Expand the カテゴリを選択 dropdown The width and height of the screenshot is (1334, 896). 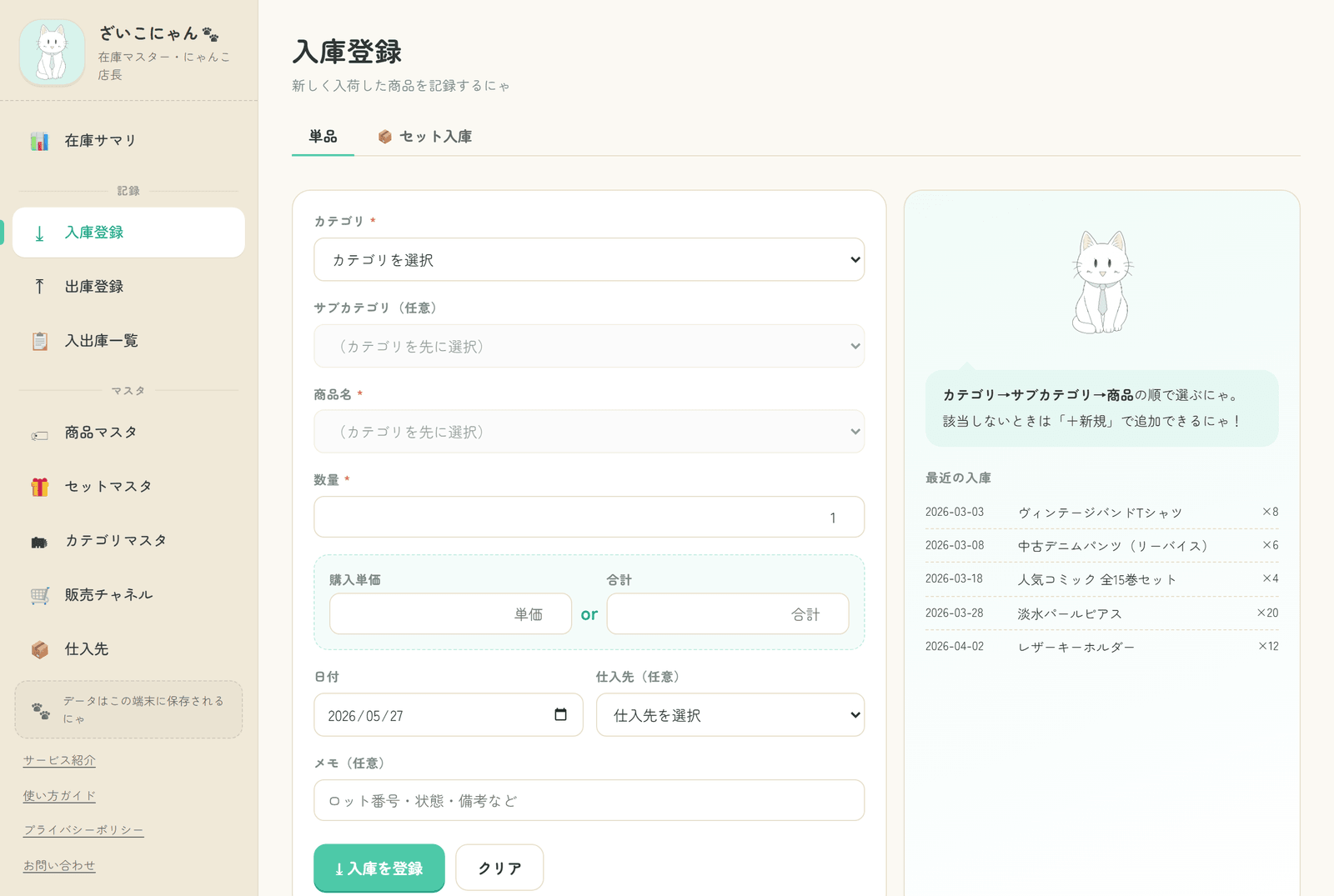pos(589,260)
